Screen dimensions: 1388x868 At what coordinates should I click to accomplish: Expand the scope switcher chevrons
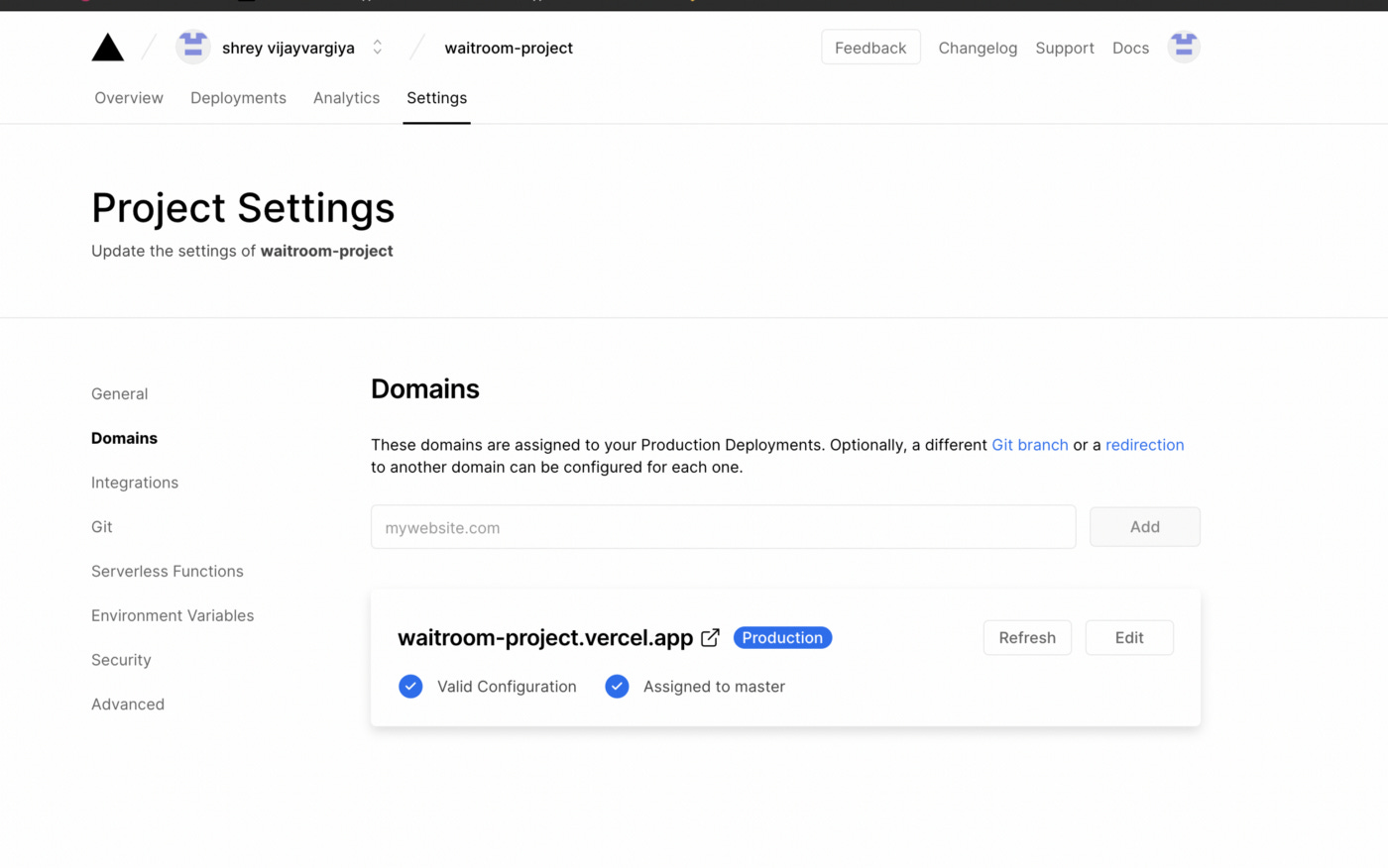pos(378,48)
